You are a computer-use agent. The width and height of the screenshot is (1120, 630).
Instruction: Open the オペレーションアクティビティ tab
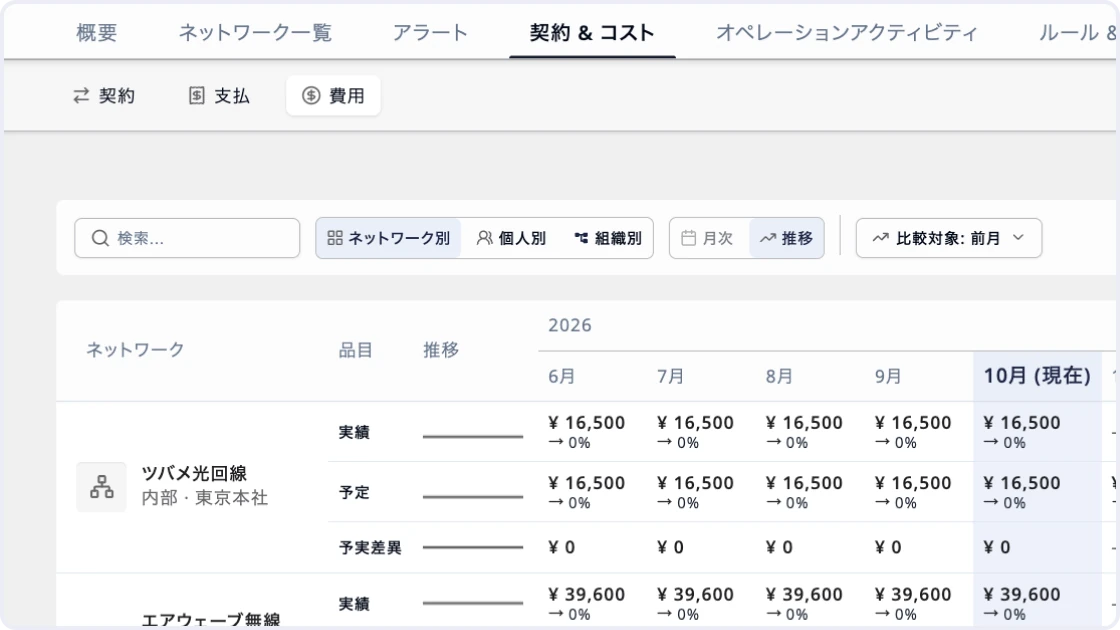click(846, 33)
